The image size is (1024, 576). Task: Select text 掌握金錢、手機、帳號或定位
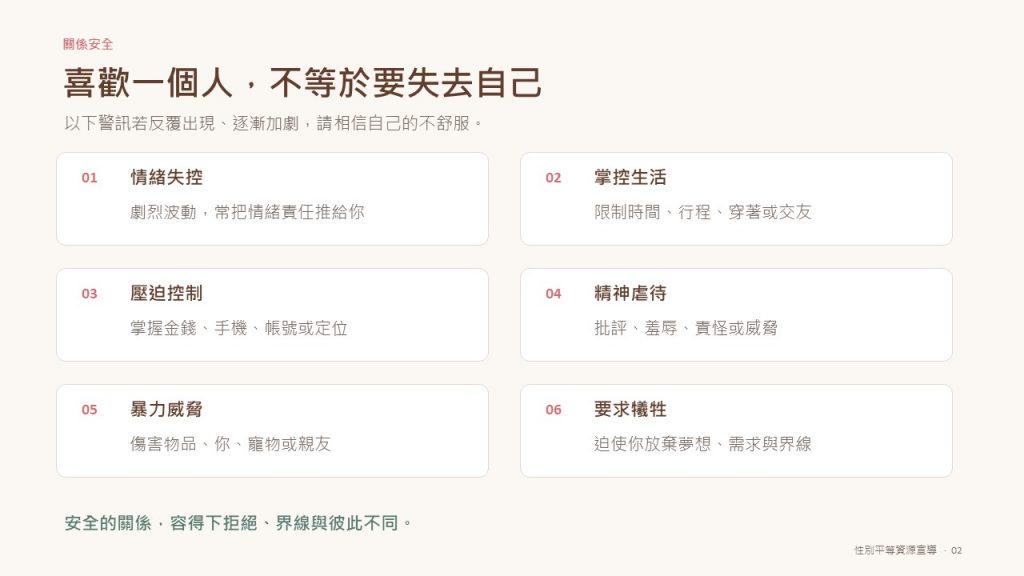point(238,328)
